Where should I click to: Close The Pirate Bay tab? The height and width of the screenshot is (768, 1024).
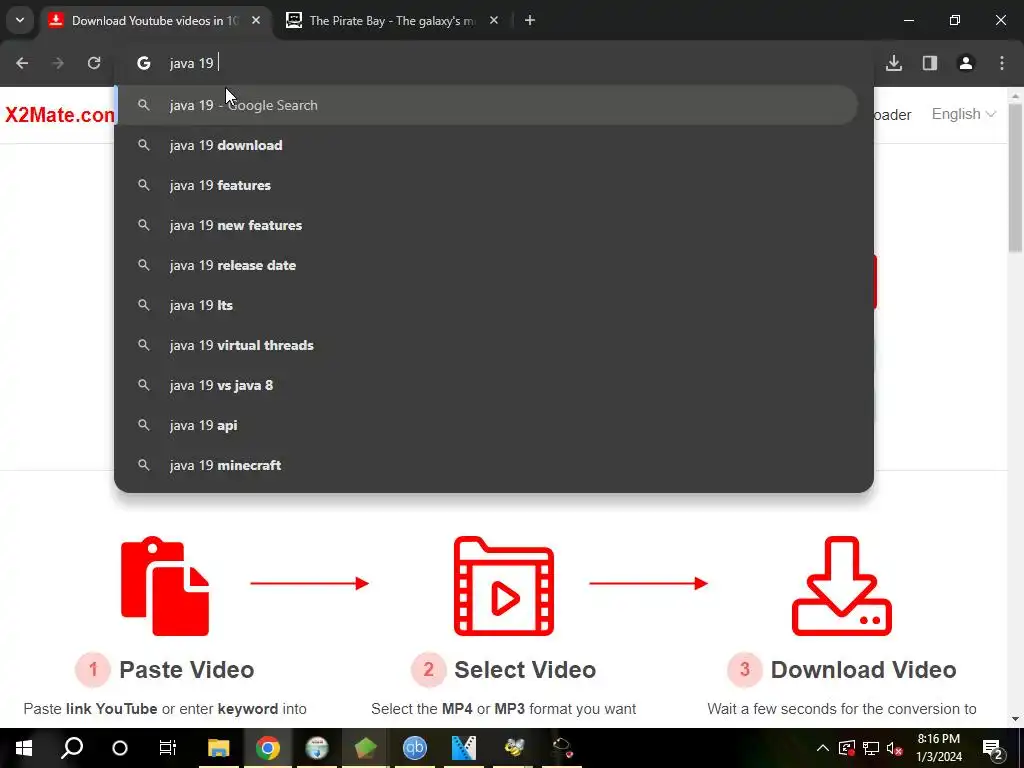[494, 20]
